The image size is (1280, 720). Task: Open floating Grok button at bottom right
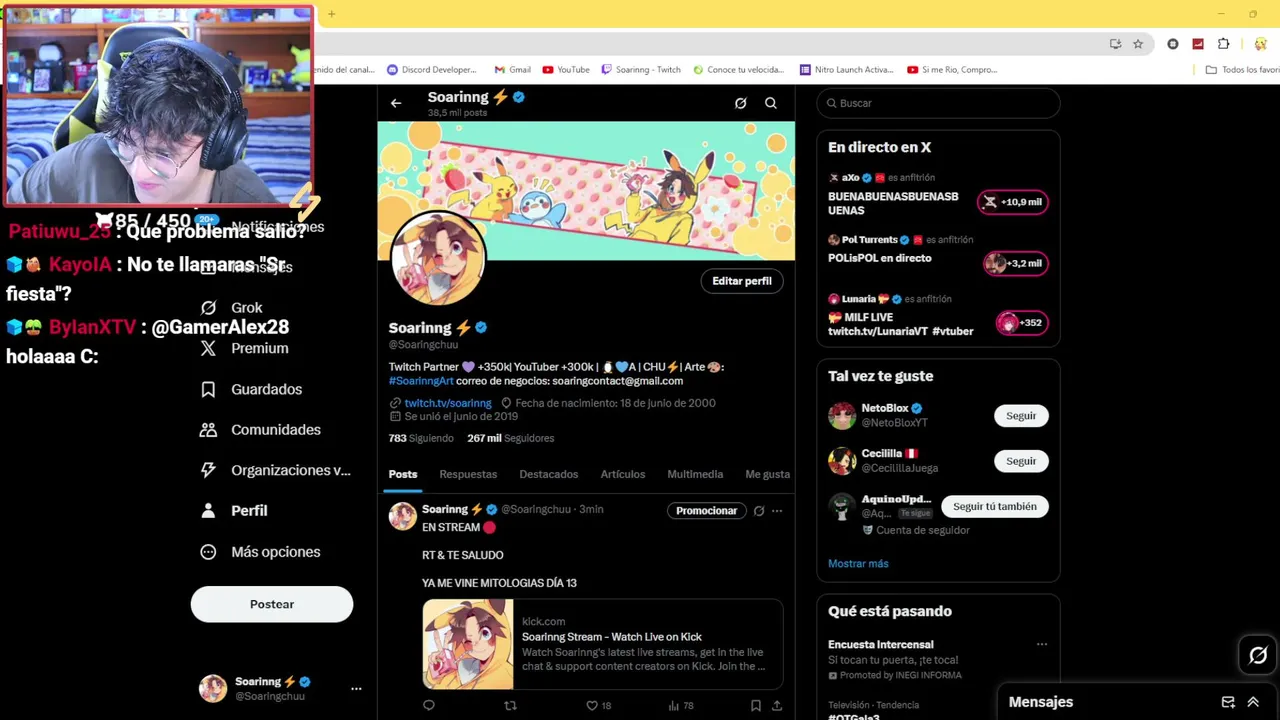pyautogui.click(x=1258, y=655)
